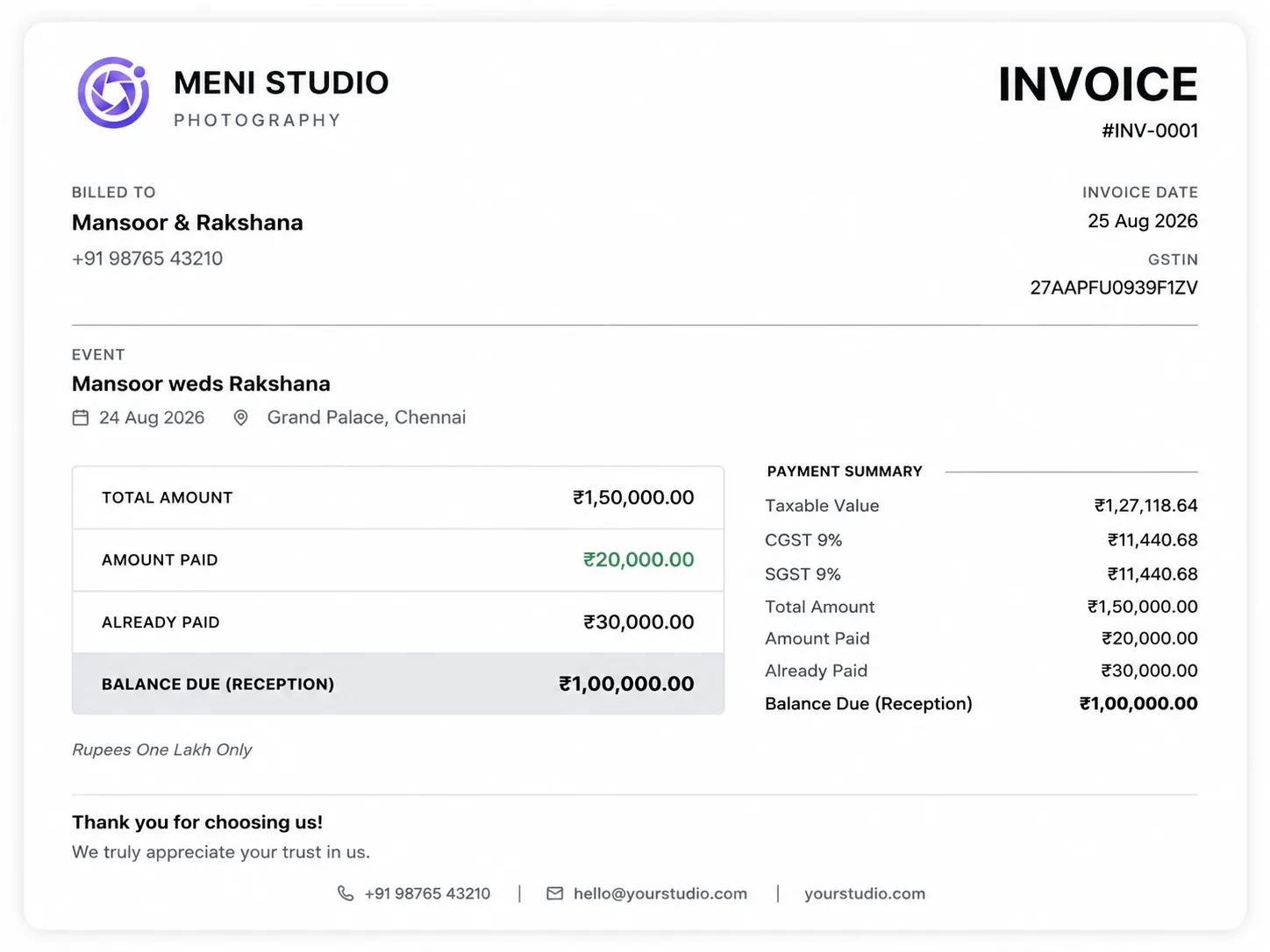Image resolution: width=1270 pixels, height=952 pixels.
Task: Click BALANCE DUE (RECEPTION) label in shaded row
Action: [218, 685]
